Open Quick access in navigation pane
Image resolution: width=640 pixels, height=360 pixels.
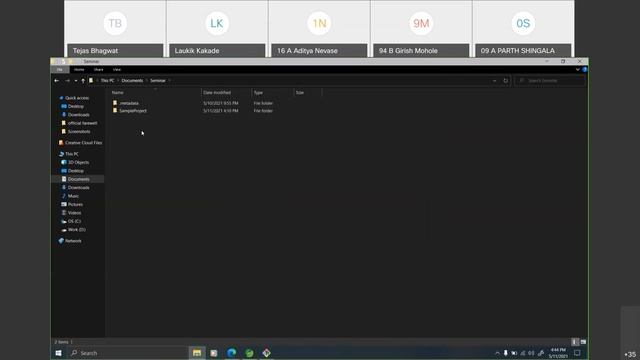point(77,98)
